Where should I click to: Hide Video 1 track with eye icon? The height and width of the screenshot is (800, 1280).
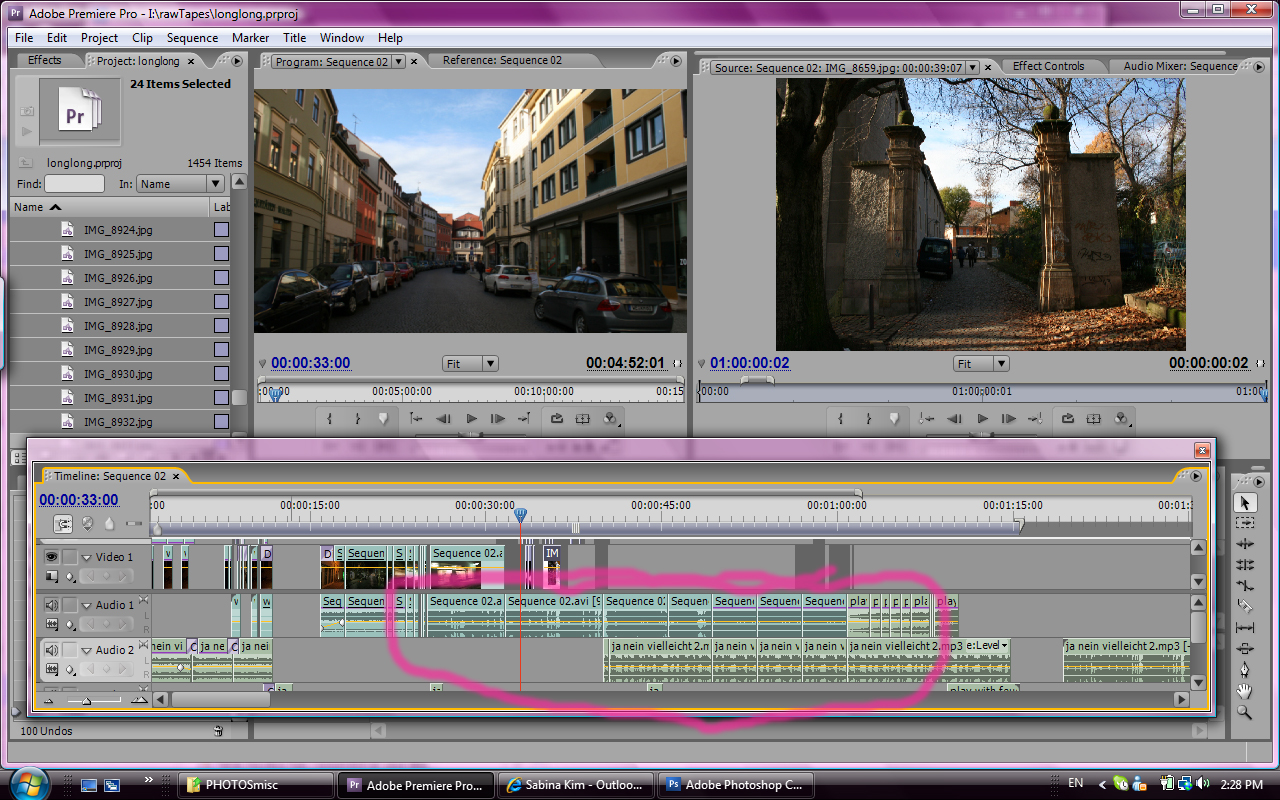click(x=50, y=557)
